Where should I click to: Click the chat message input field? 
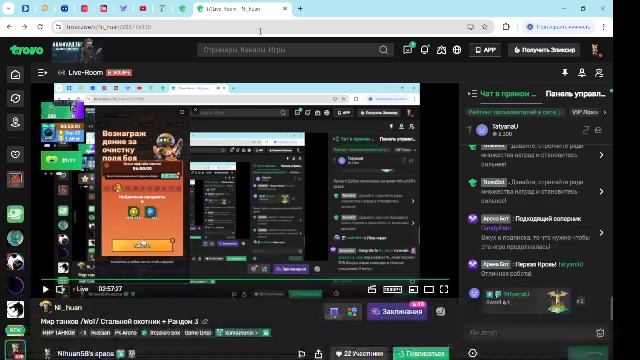pos(530,333)
